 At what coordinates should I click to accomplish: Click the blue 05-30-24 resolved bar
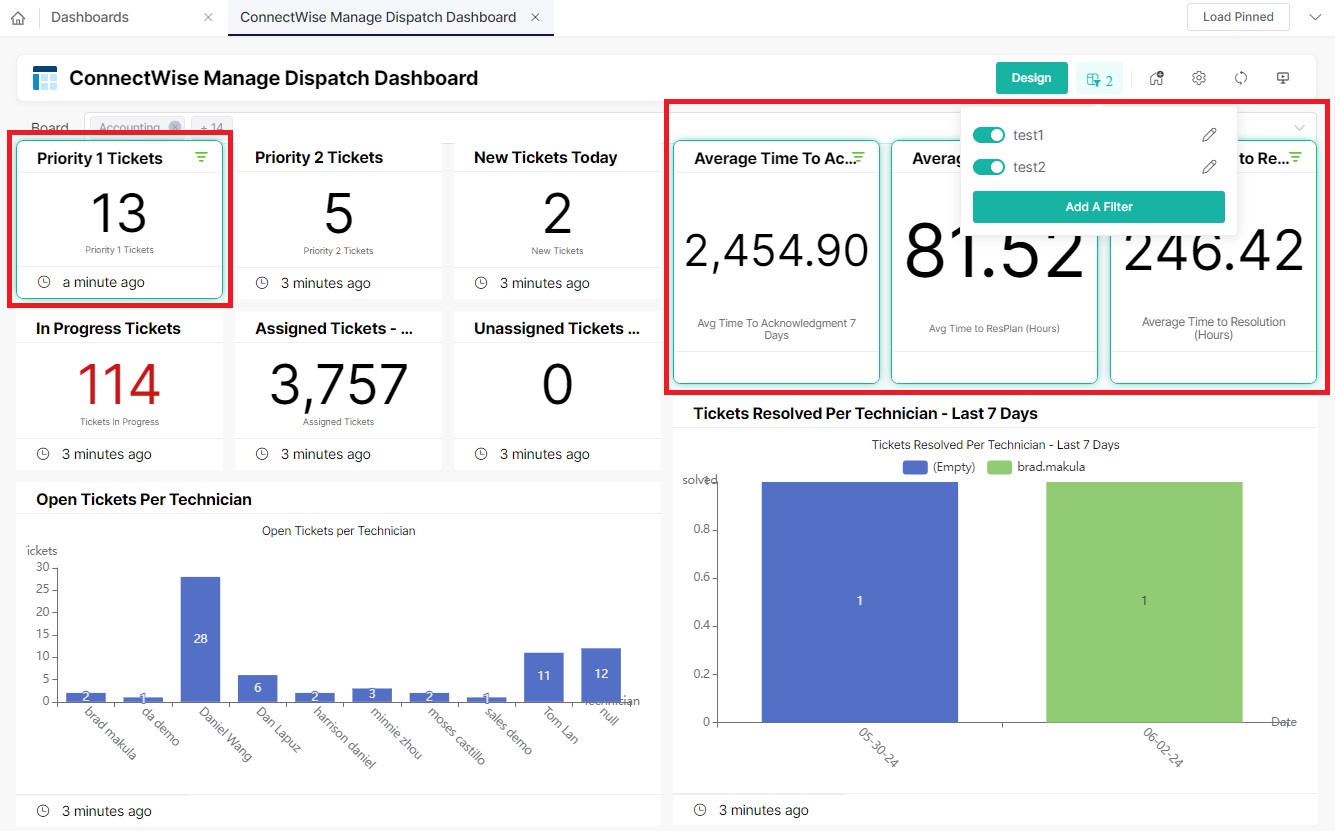(x=859, y=601)
